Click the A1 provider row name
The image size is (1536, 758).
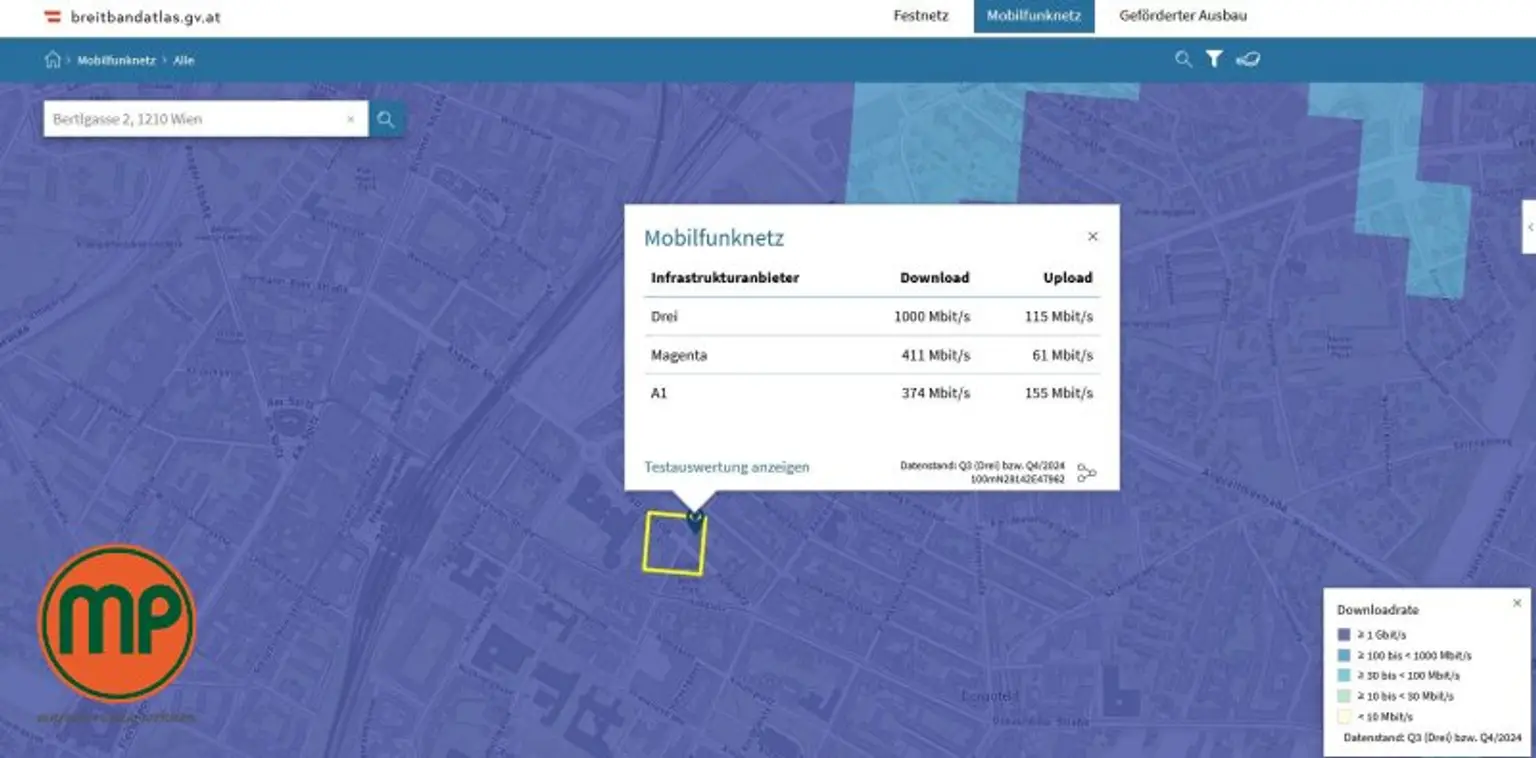(x=659, y=393)
